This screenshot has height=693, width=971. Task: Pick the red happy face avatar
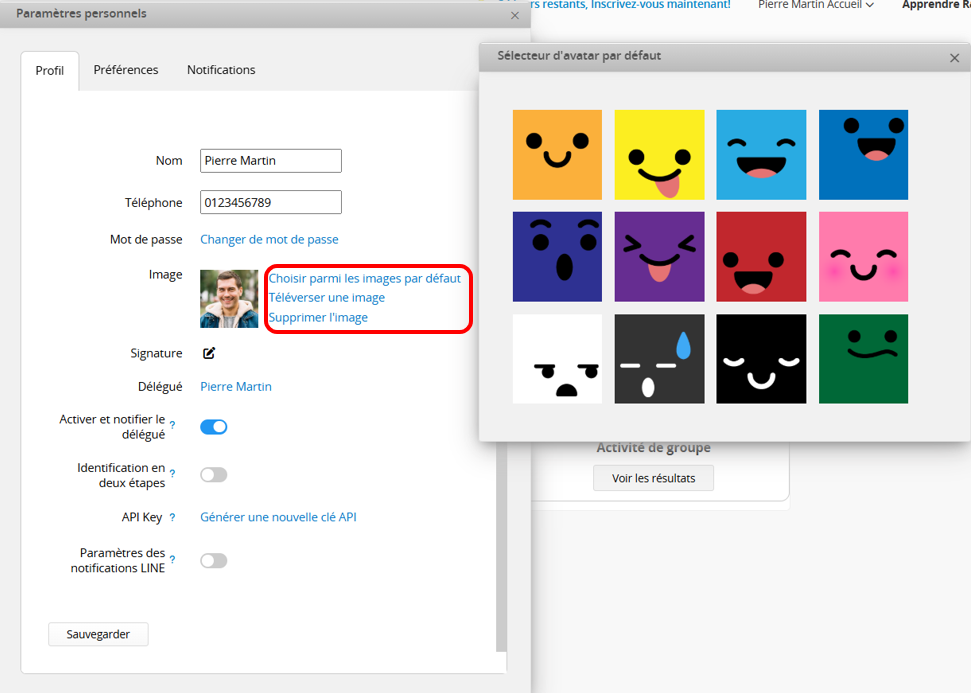point(761,257)
